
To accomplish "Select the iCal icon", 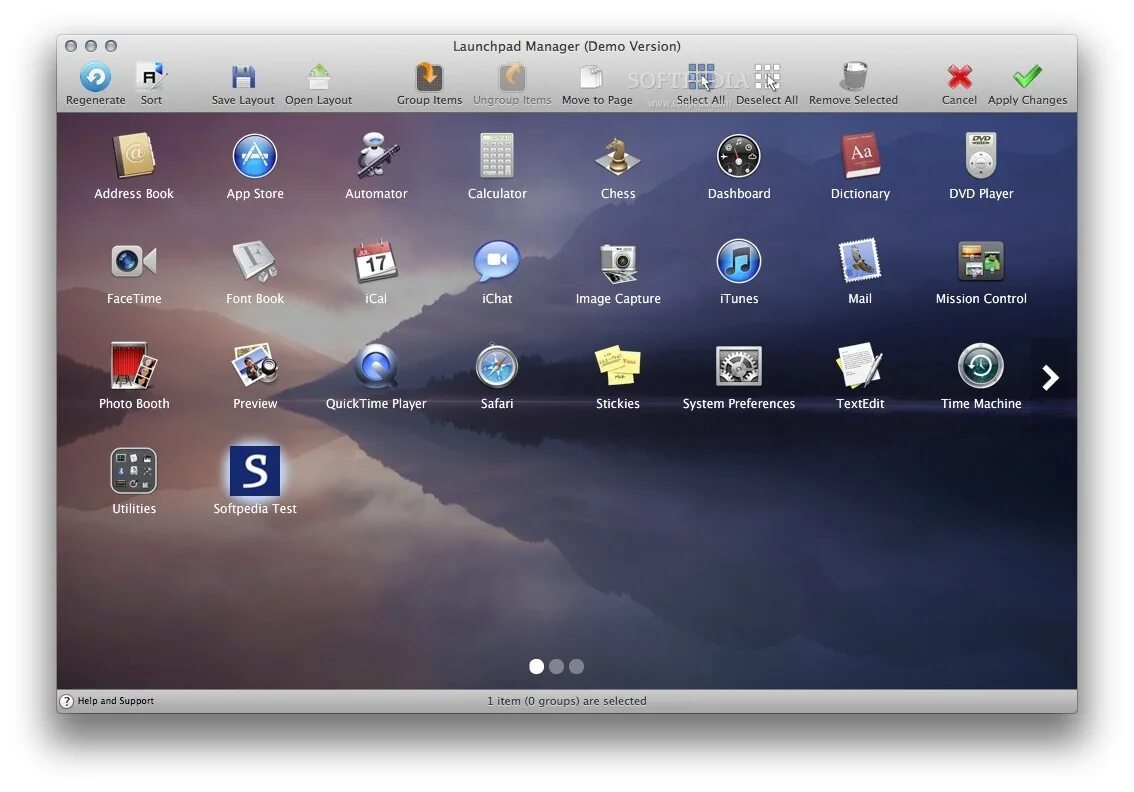I will point(375,260).
